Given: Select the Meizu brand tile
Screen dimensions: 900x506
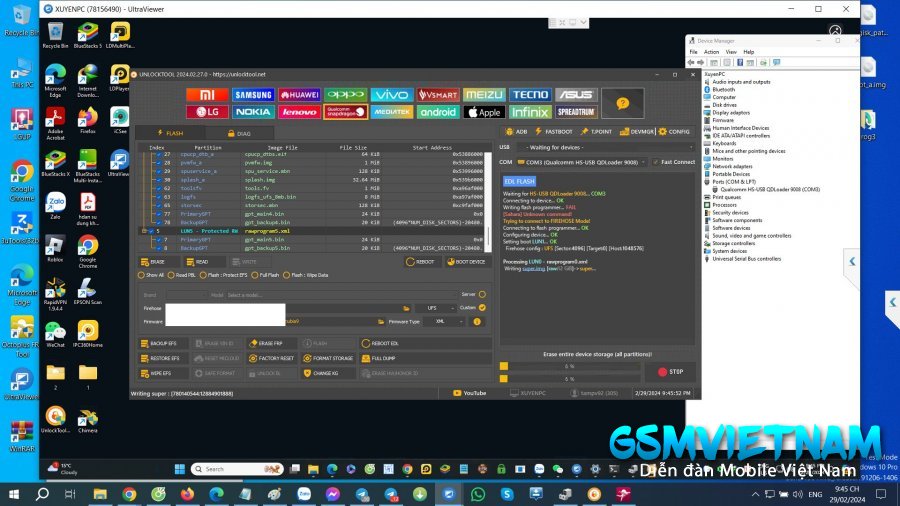Looking at the screenshot, I should coord(484,95).
